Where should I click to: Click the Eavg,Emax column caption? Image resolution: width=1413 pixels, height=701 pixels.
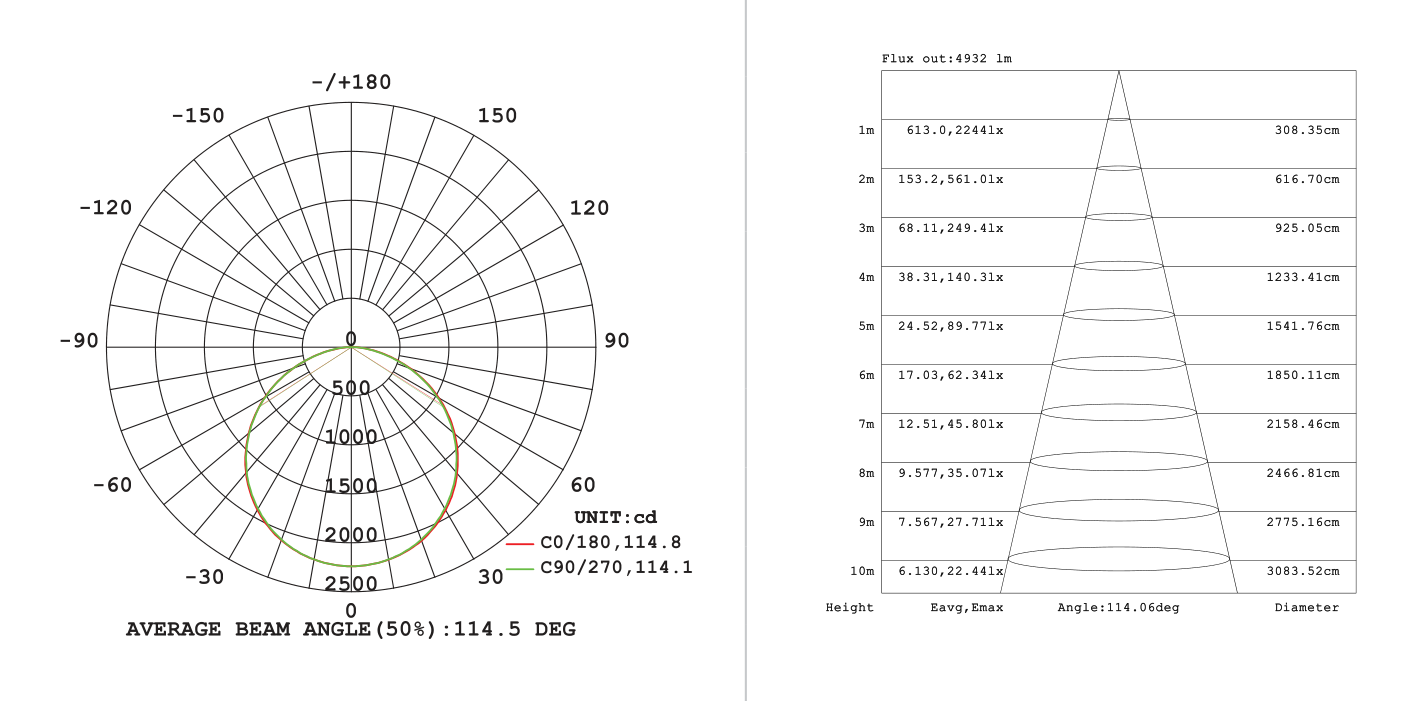(x=967, y=607)
